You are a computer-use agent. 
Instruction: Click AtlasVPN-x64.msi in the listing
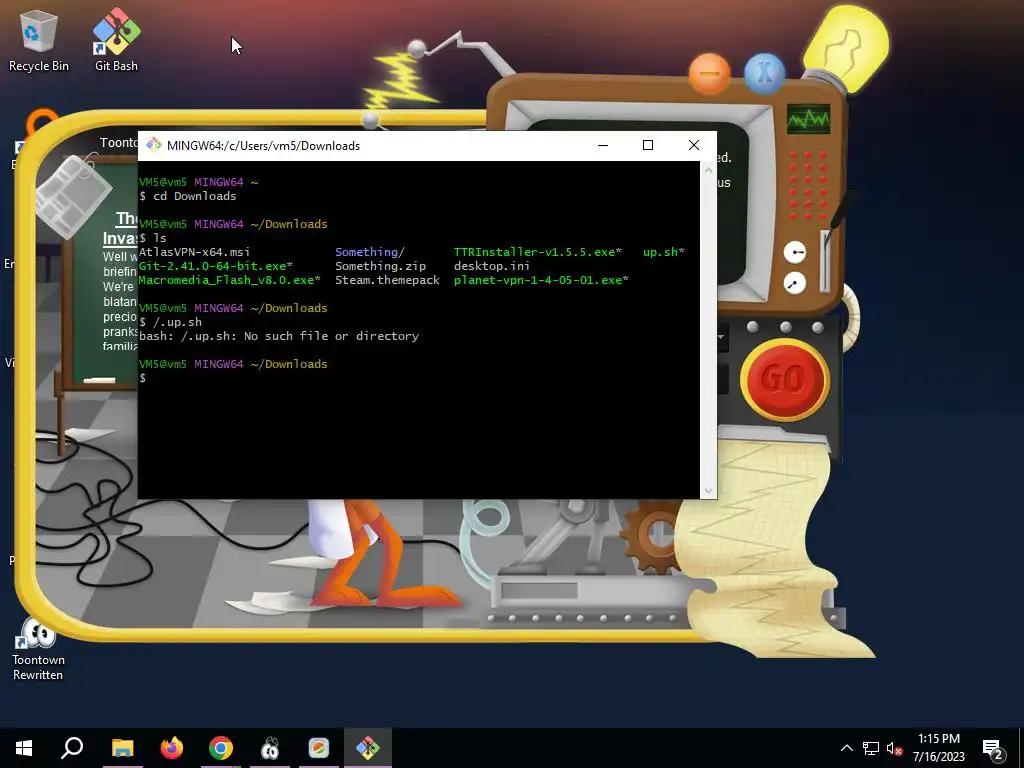pos(194,252)
